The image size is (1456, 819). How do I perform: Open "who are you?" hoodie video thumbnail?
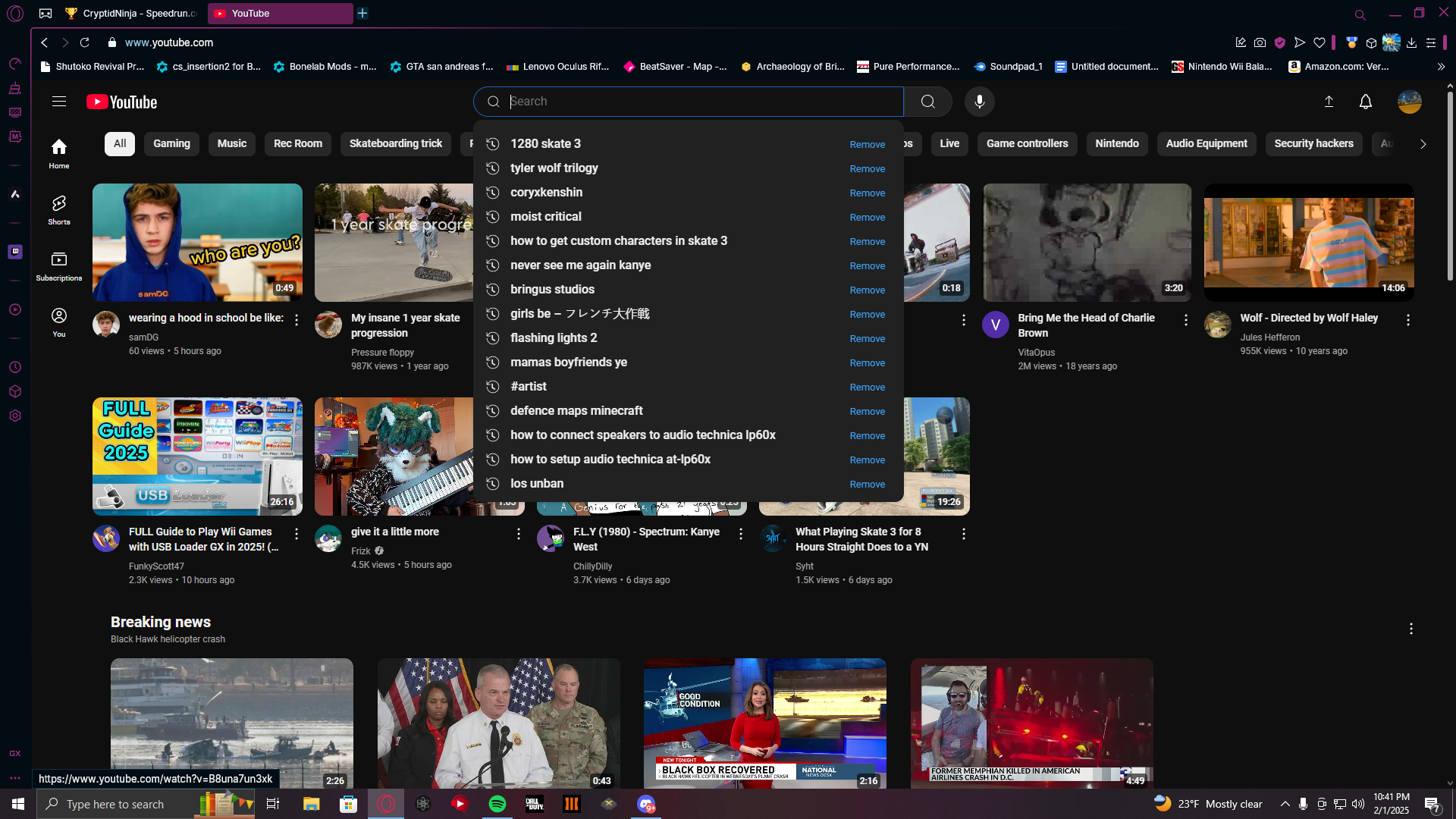tap(197, 242)
